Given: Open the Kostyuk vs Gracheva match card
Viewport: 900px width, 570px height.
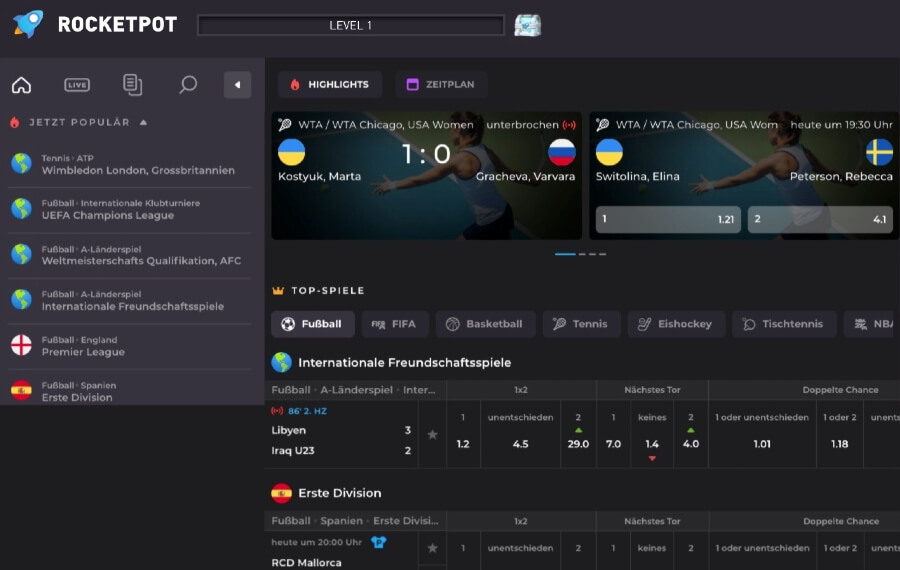Looking at the screenshot, I should (426, 175).
